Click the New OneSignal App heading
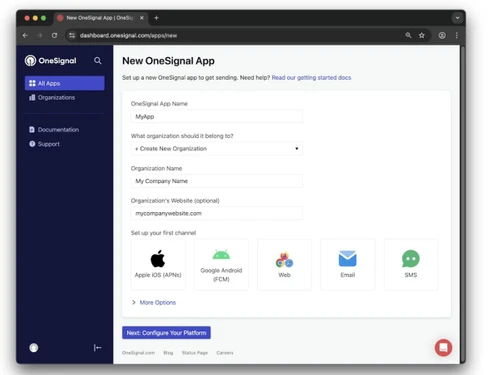The height and width of the screenshot is (375, 500). click(x=168, y=61)
